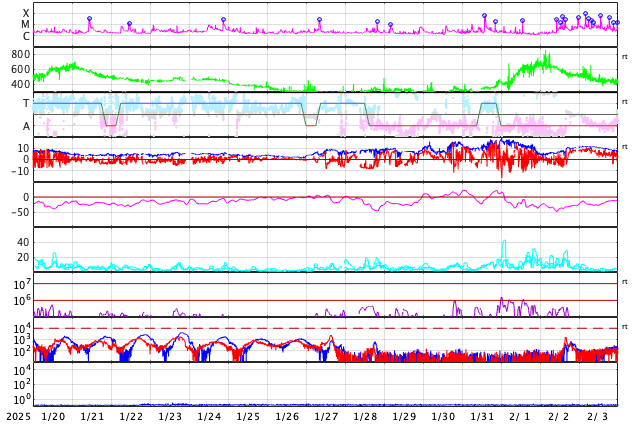Select the 1/30 date label
634x424 pixels.
click(443, 417)
